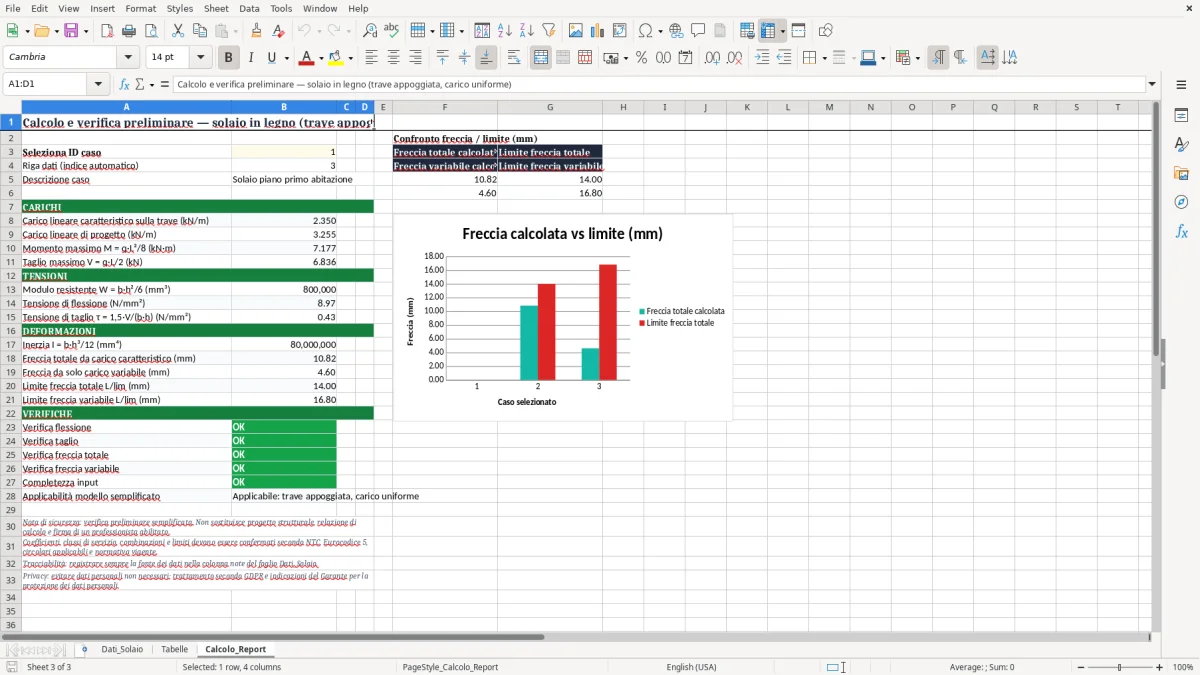
Task: Click the Copy icon
Action: tap(200, 31)
